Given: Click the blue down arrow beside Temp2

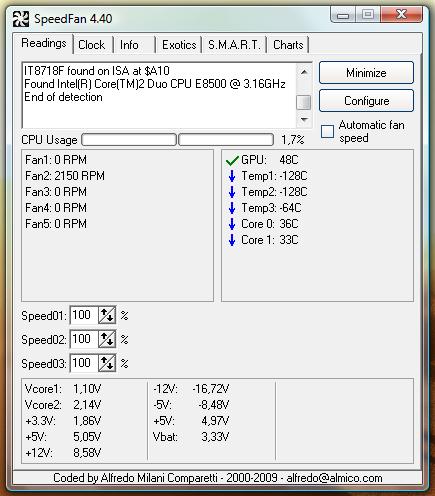Looking at the screenshot, I should tap(232, 192).
